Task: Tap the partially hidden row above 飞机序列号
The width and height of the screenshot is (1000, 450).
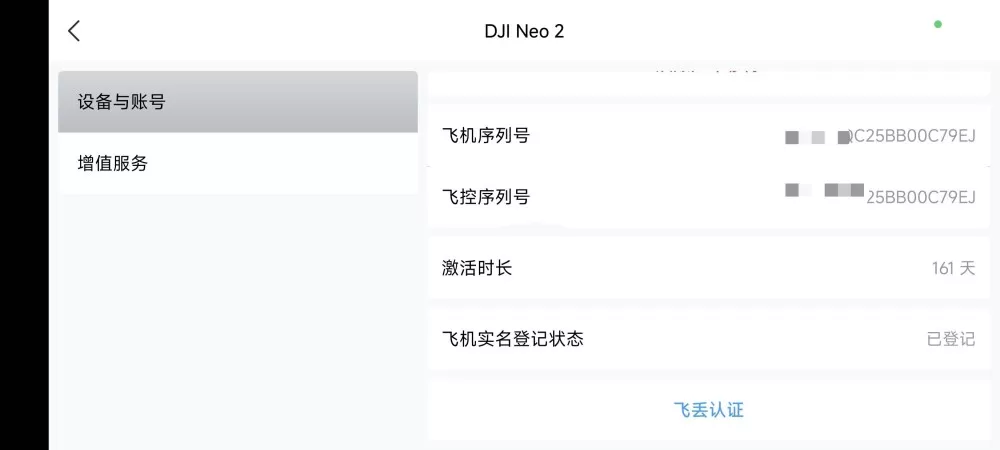Action: pyautogui.click(x=709, y=83)
